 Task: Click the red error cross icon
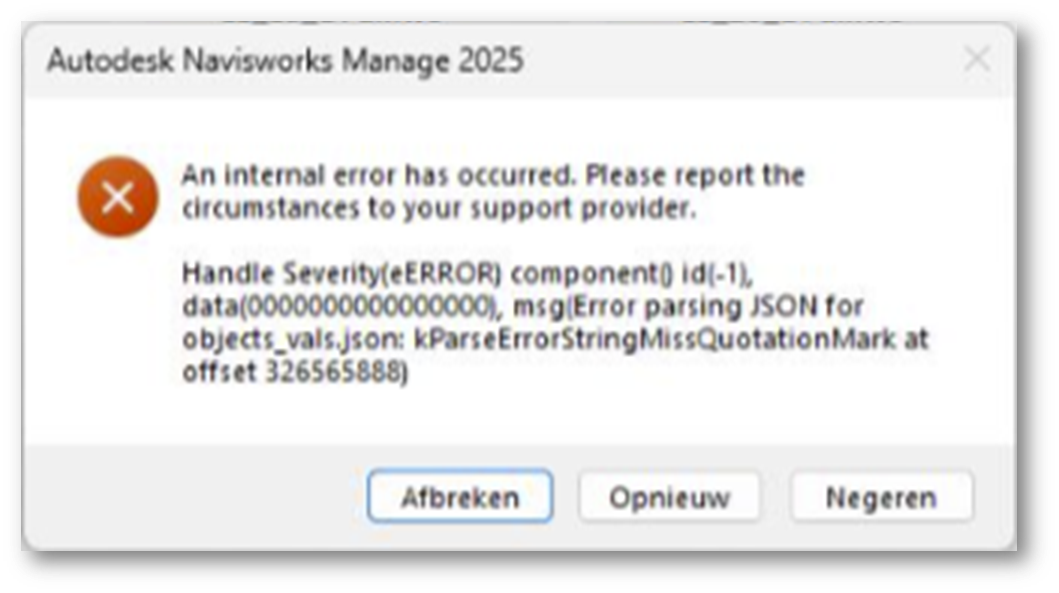[x=118, y=198]
